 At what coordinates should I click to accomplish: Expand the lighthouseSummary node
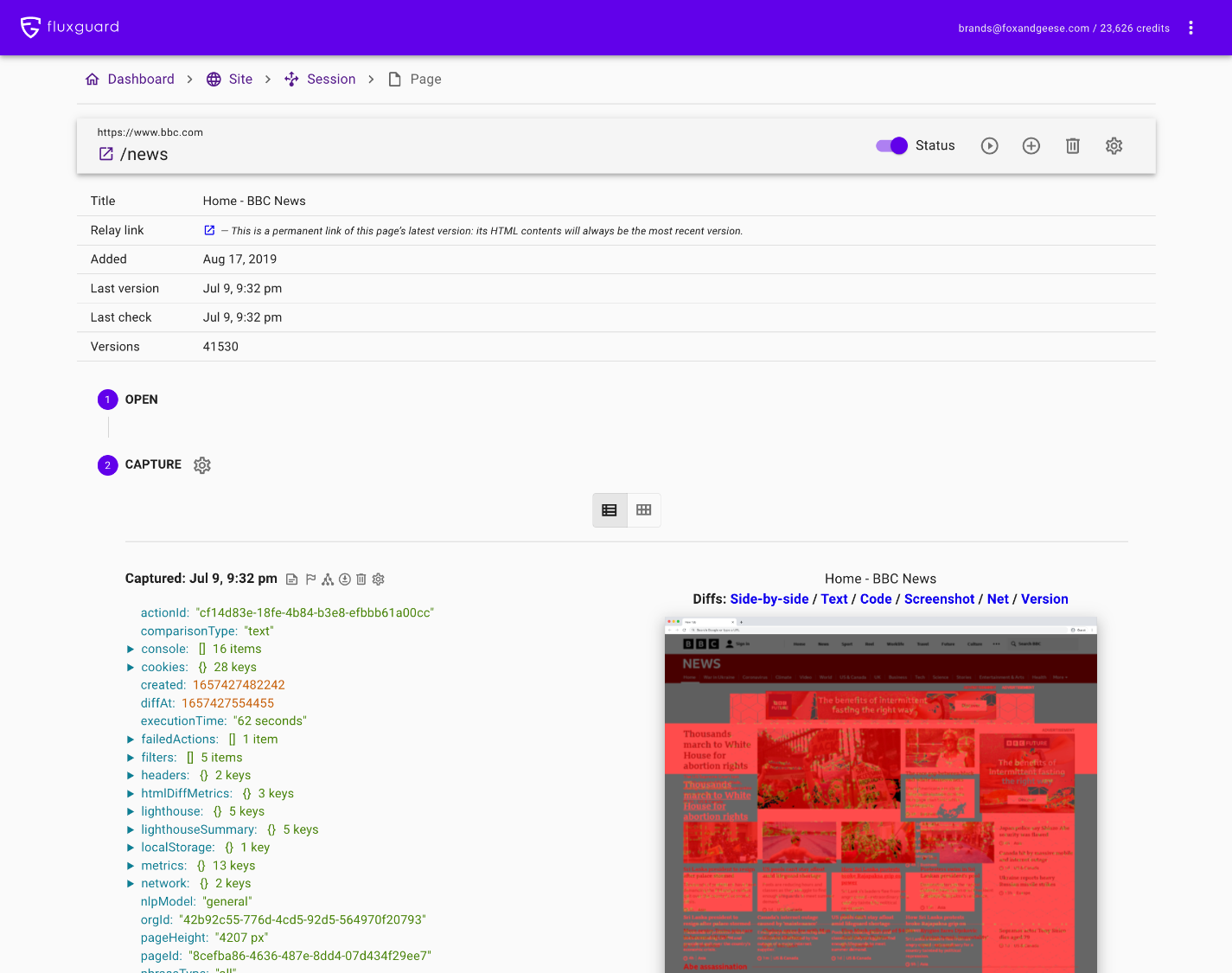click(x=131, y=829)
